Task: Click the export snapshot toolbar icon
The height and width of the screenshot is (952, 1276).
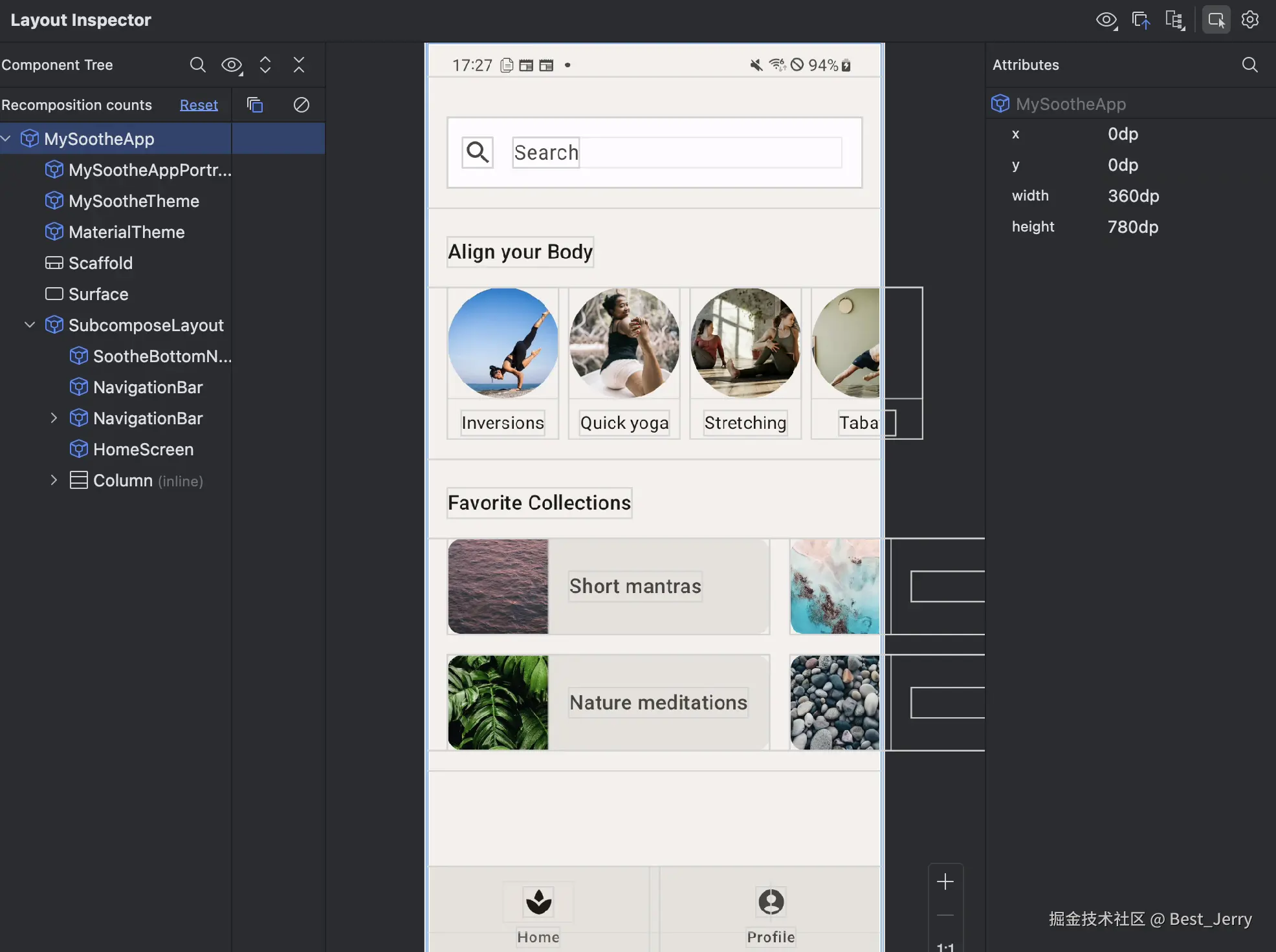Action: point(1141,20)
